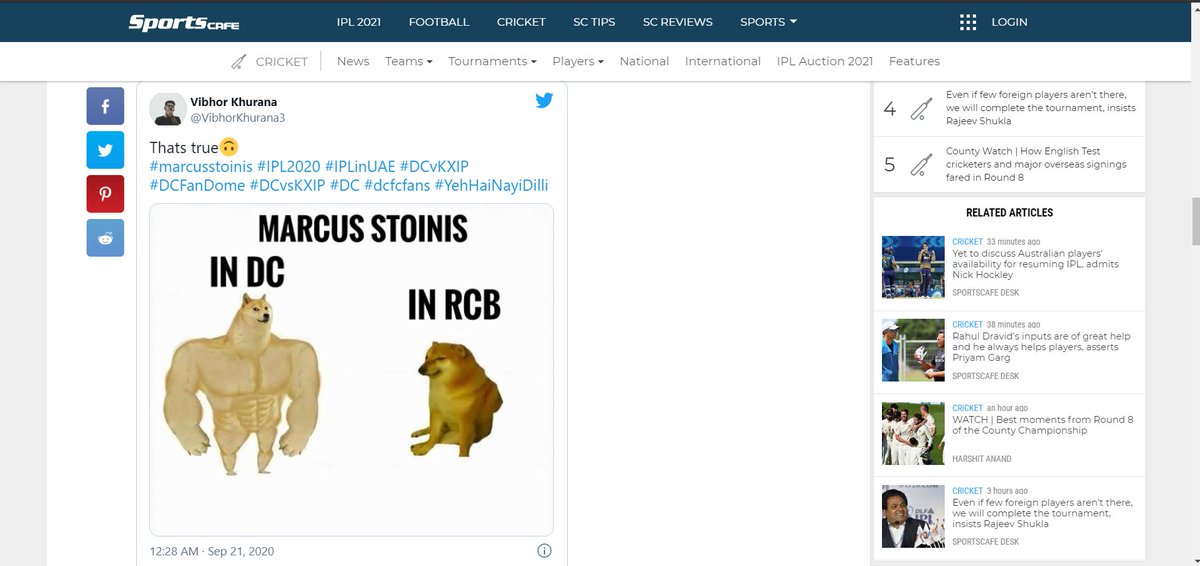
Task: Go to the International tab
Action: pyautogui.click(x=723, y=61)
